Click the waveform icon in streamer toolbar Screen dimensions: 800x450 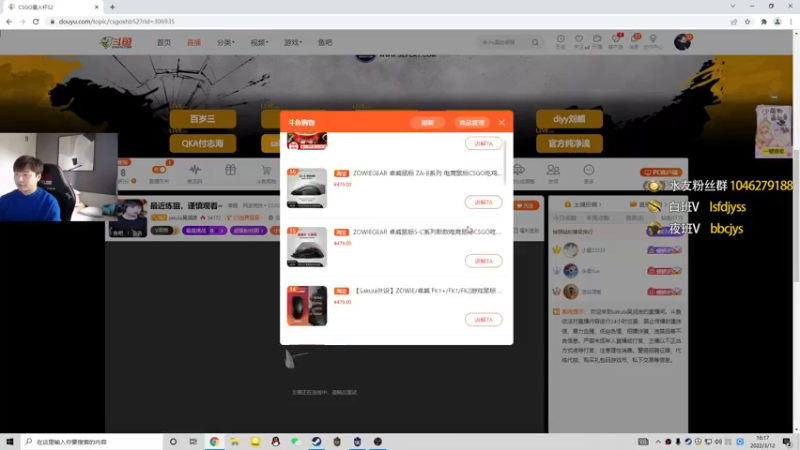pyautogui.click(x=194, y=170)
